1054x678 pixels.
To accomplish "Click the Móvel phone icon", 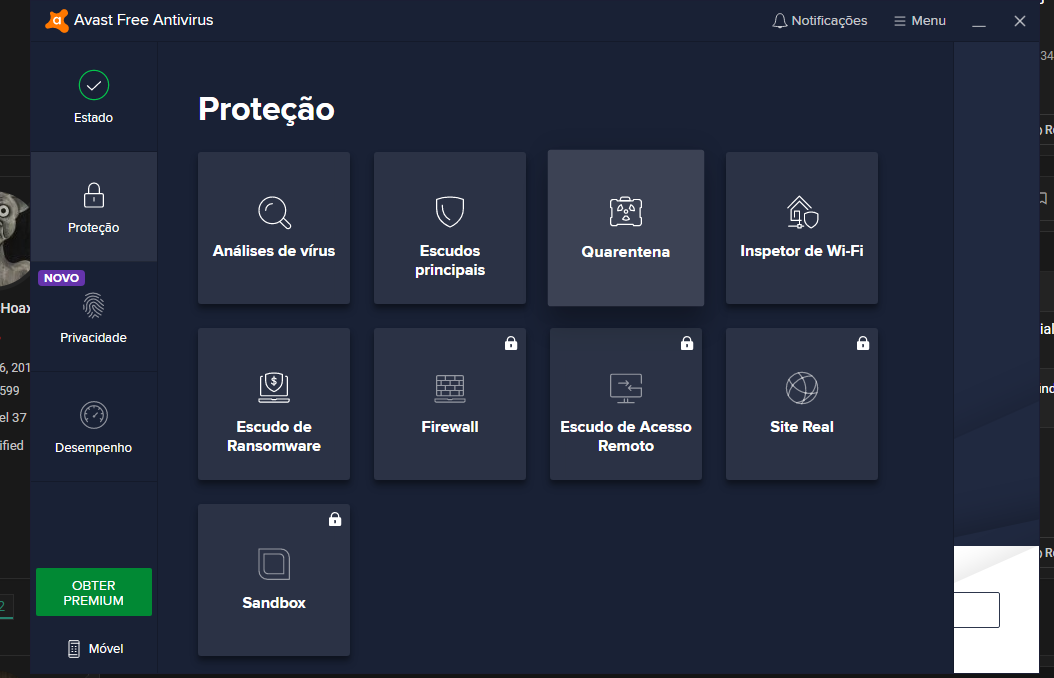I will tap(74, 648).
